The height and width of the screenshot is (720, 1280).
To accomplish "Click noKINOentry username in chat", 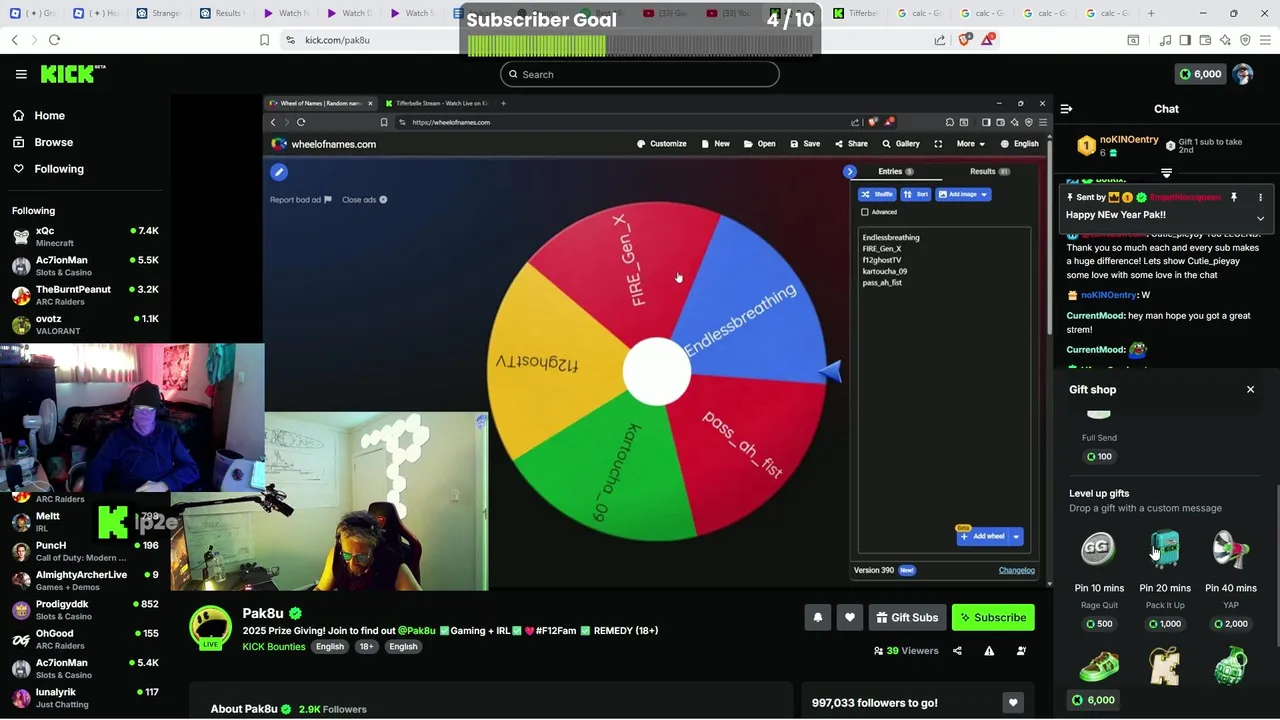I will pyautogui.click(x=1109, y=295).
